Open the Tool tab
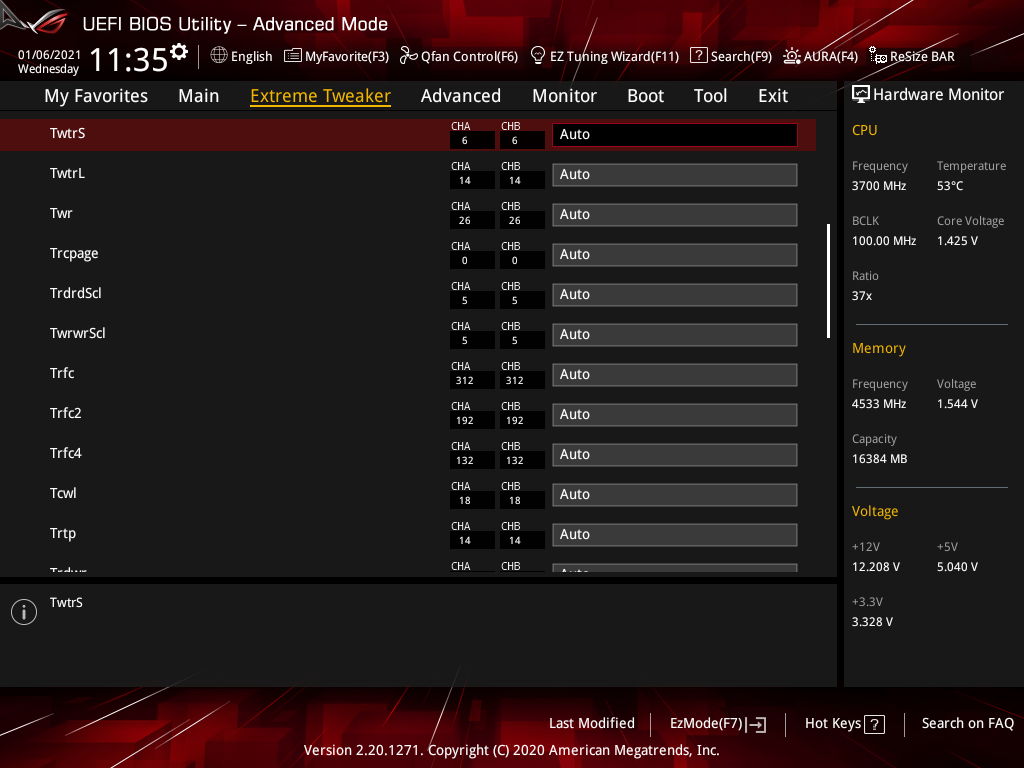 tap(711, 96)
